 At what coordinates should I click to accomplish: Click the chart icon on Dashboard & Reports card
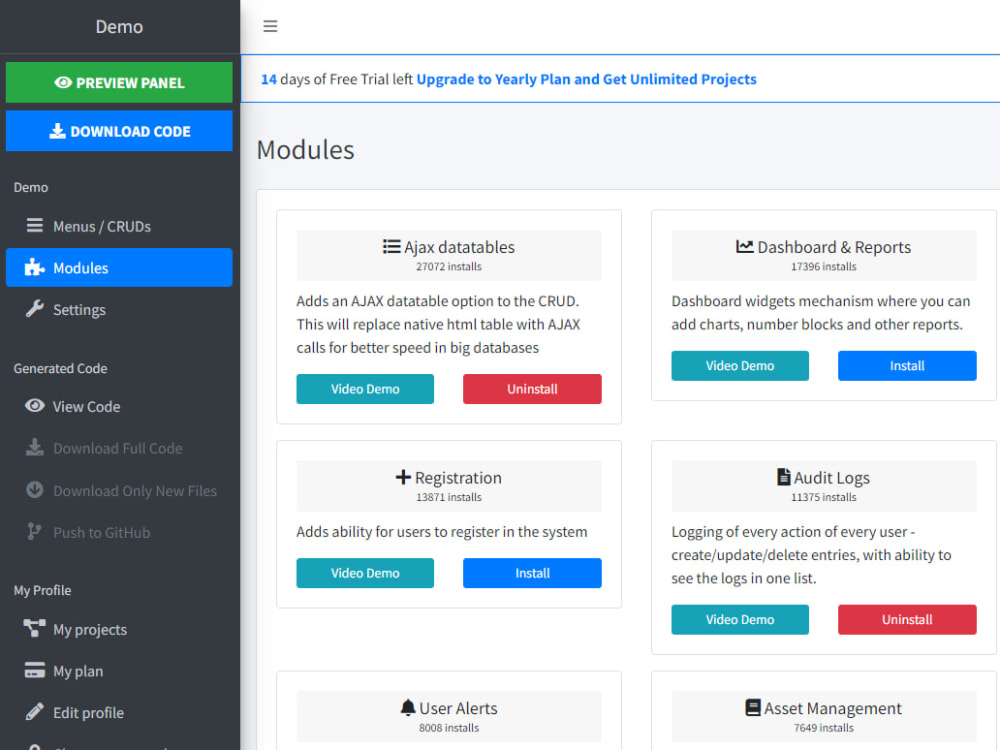744,246
